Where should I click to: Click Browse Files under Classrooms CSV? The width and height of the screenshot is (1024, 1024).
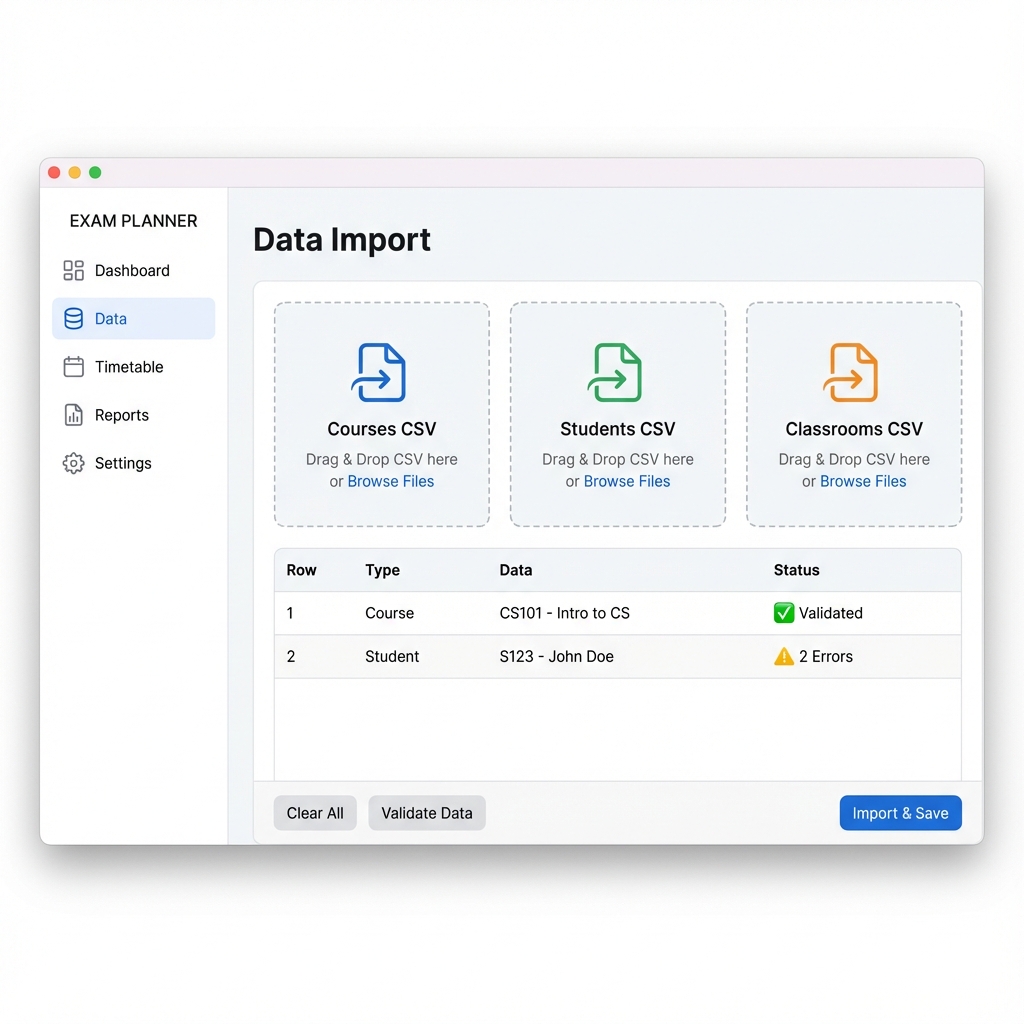point(862,481)
